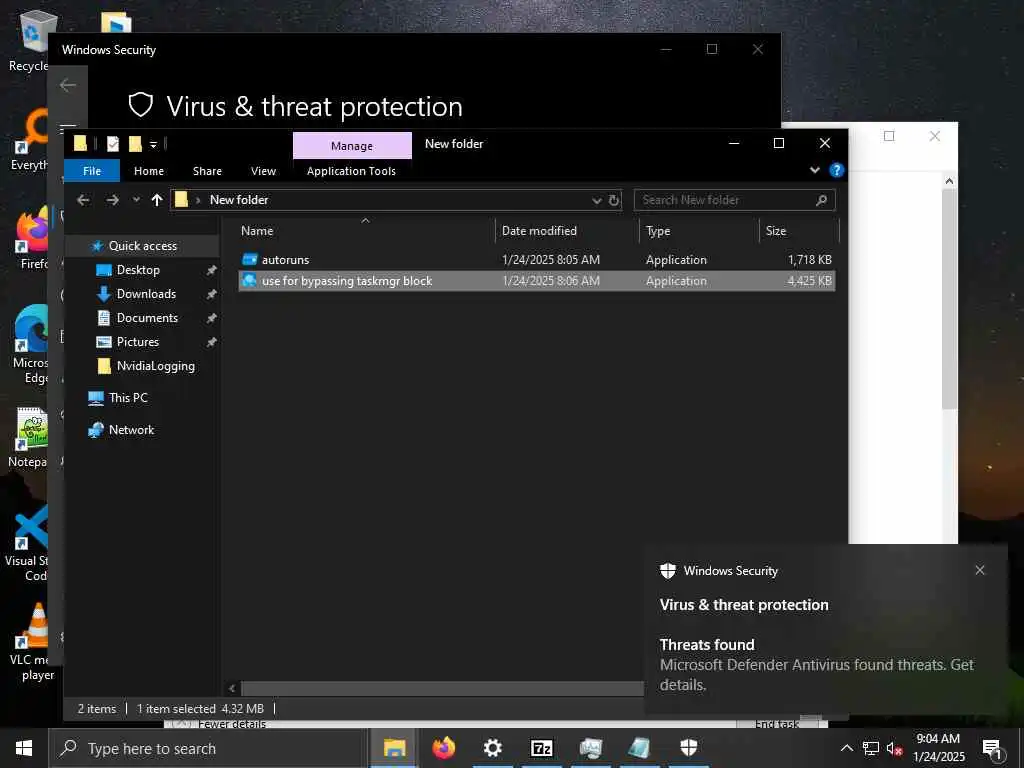Dismiss the Windows Security notification
This screenshot has height=768, width=1024.
click(x=980, y=570)
